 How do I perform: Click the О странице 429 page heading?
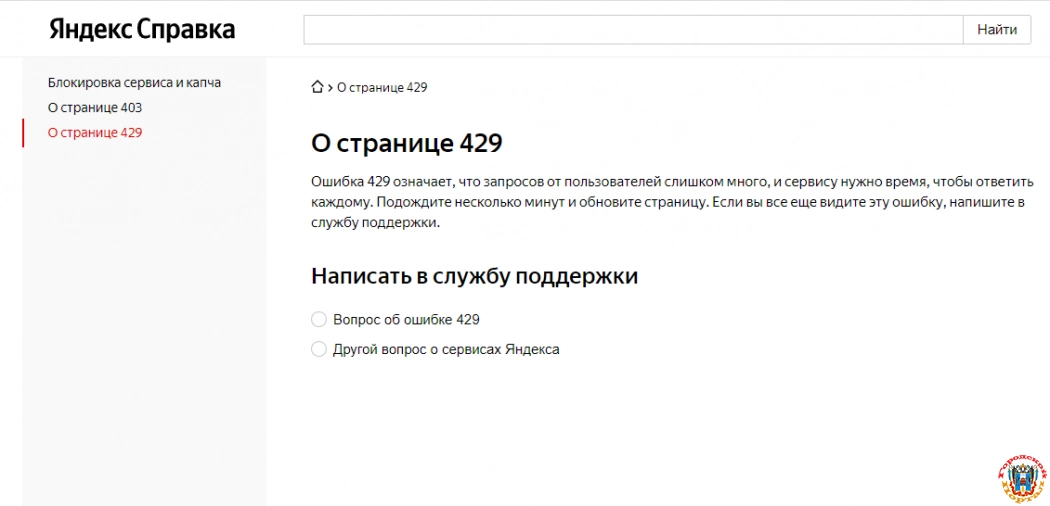(x=407, y=143)
